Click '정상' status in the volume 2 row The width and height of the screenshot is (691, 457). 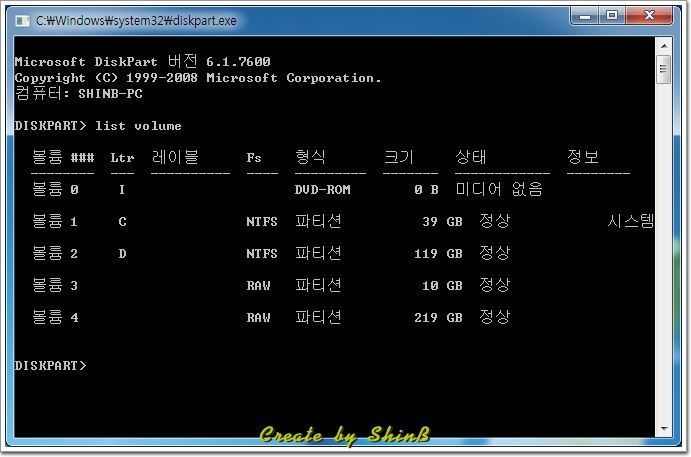tap(494, 253)
